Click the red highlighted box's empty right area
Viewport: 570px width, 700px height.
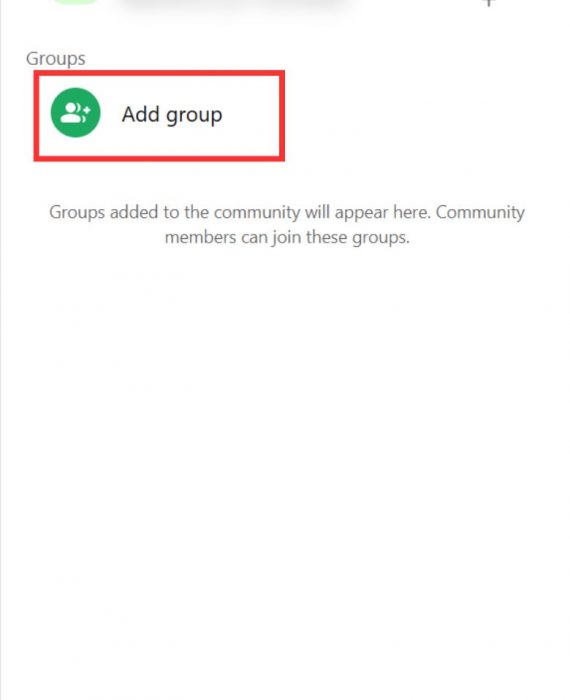[x=252, y=115]
